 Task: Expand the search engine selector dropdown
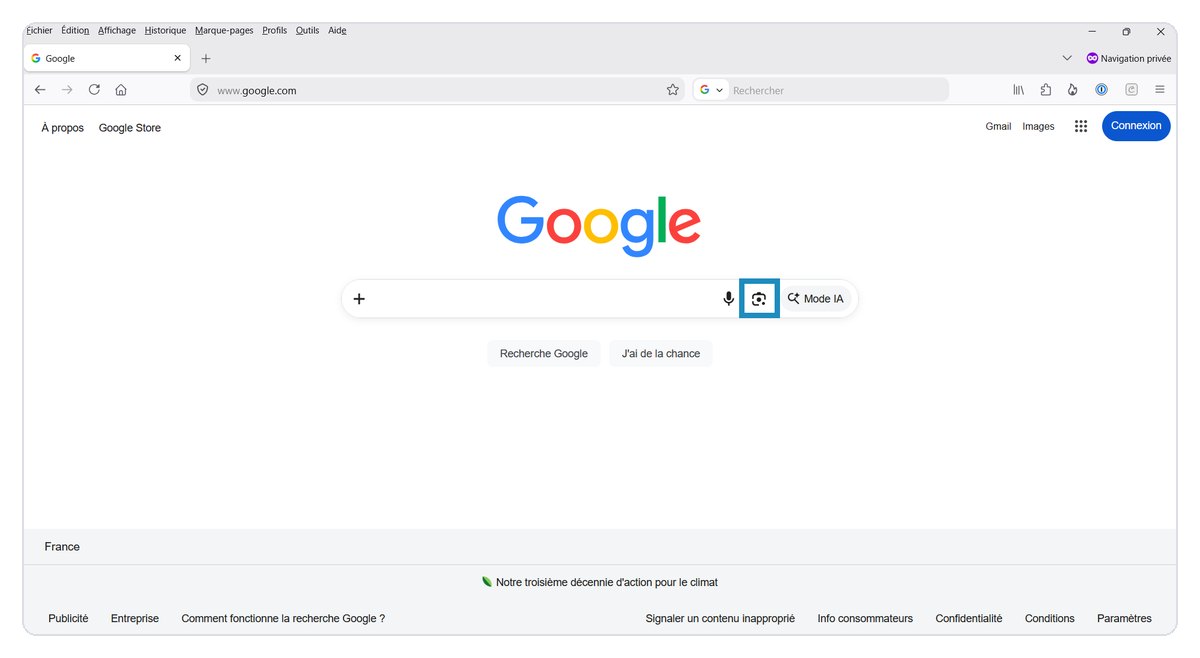[x=711, y=90]
